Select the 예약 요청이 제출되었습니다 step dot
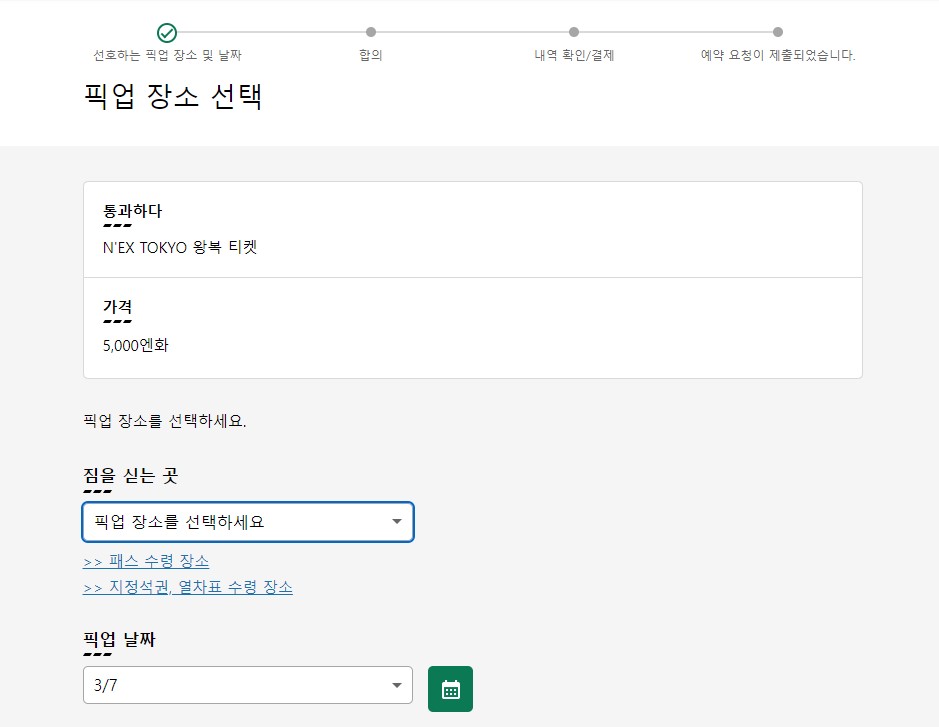Viewport: 939px width, 727px height. click(777, 32)
